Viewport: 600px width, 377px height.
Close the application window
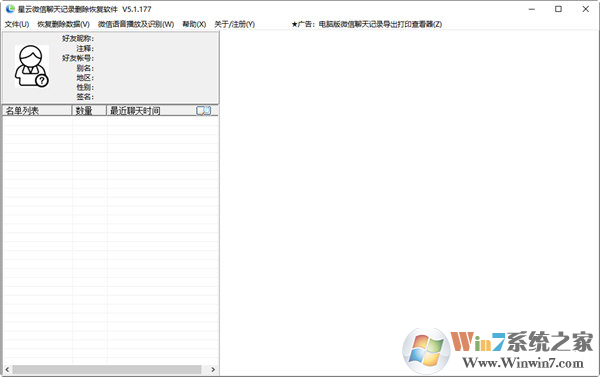pyautogui.click(x=585, y=9)
